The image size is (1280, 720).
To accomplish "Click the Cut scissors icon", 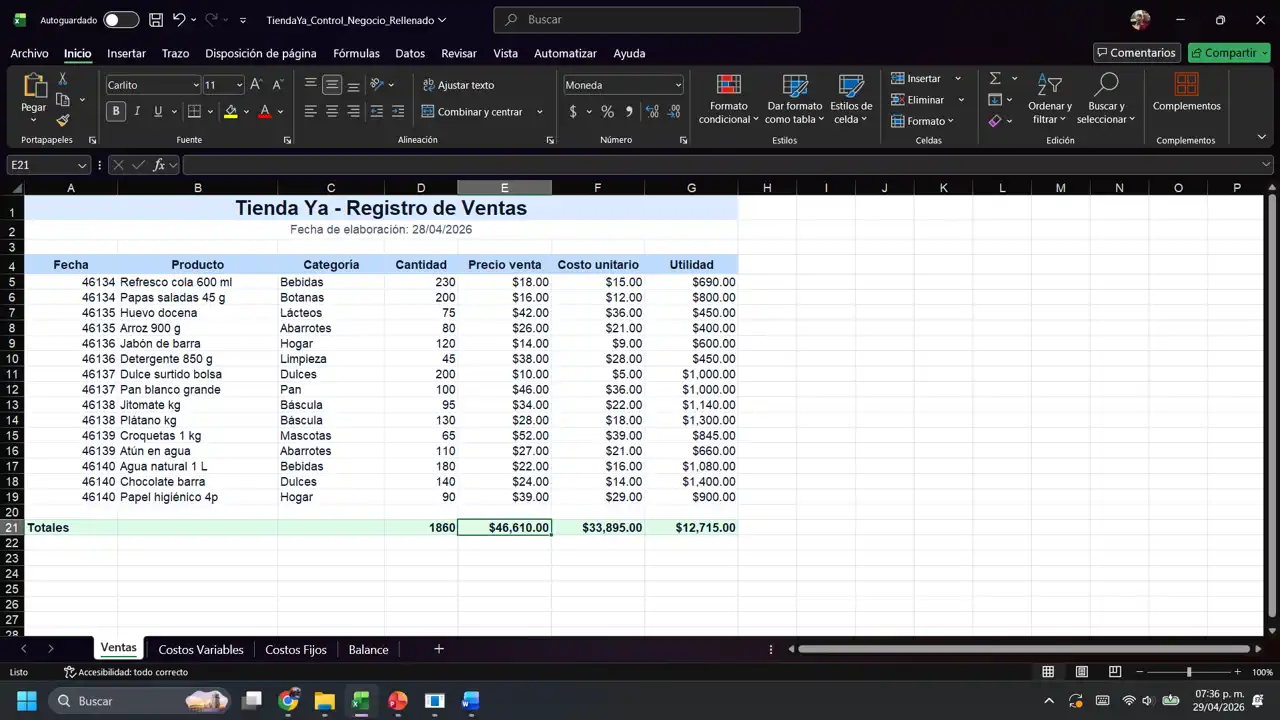I will coord(62,78).
